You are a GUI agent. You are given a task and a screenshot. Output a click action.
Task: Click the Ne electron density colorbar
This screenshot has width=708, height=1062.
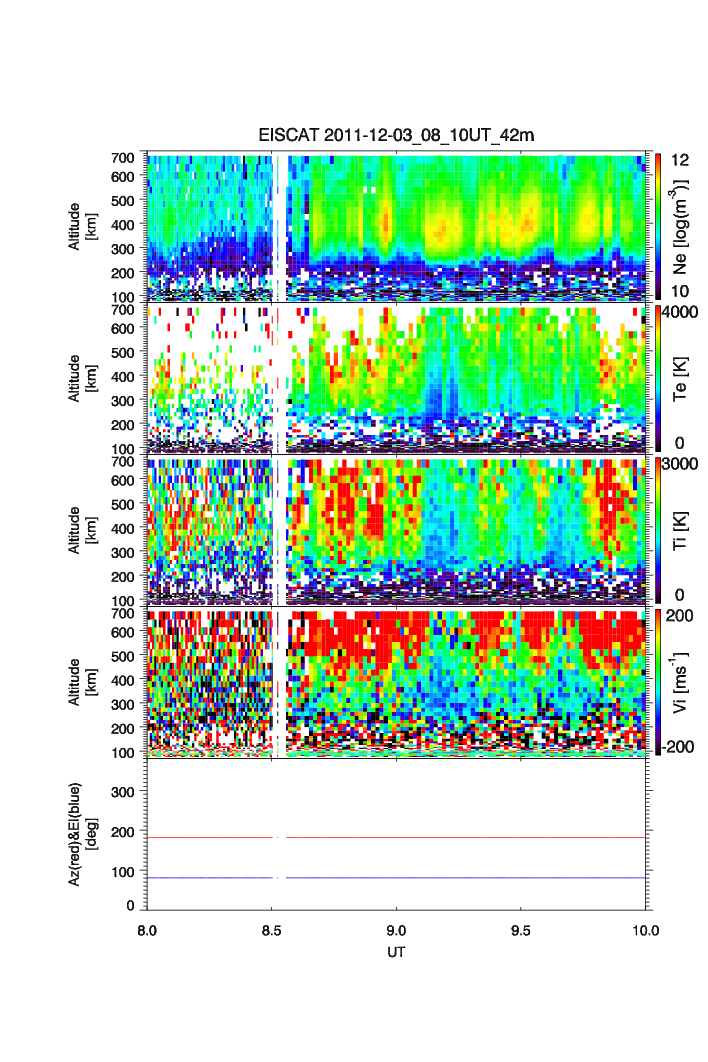[x=656, y=226]
